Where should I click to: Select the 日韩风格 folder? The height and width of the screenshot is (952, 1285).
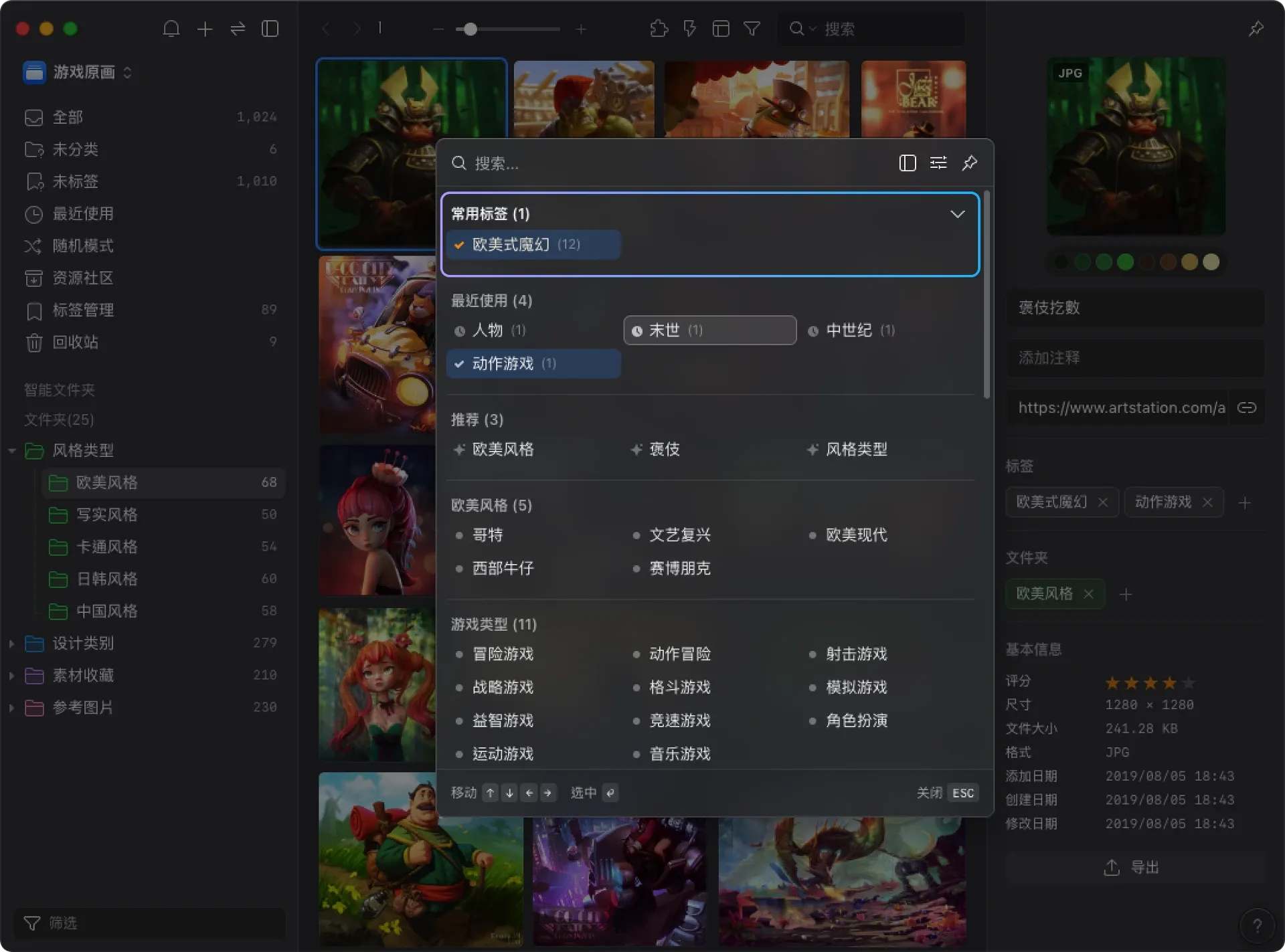point(163,579)
